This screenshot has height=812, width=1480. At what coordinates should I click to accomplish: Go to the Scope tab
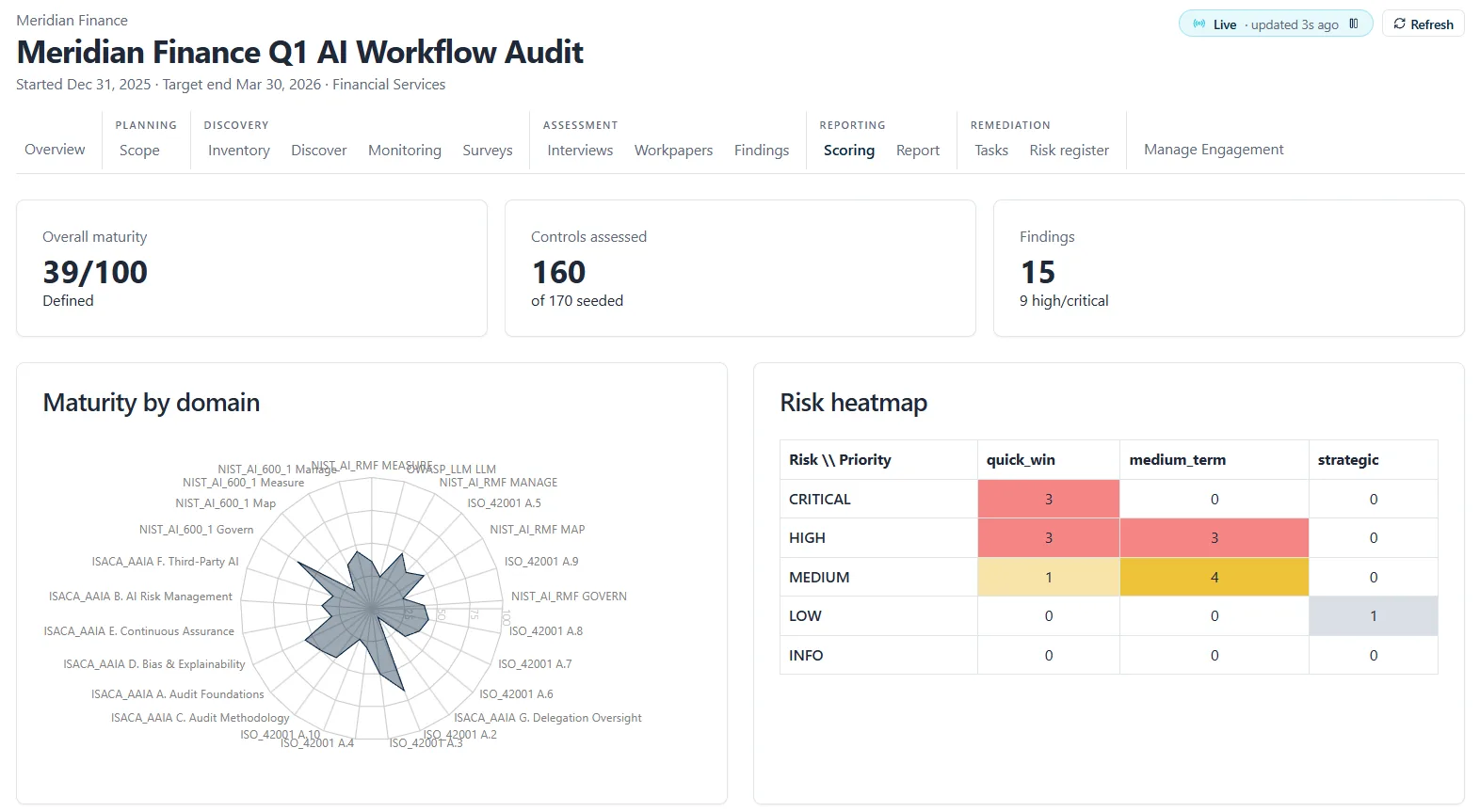point(139,151)
